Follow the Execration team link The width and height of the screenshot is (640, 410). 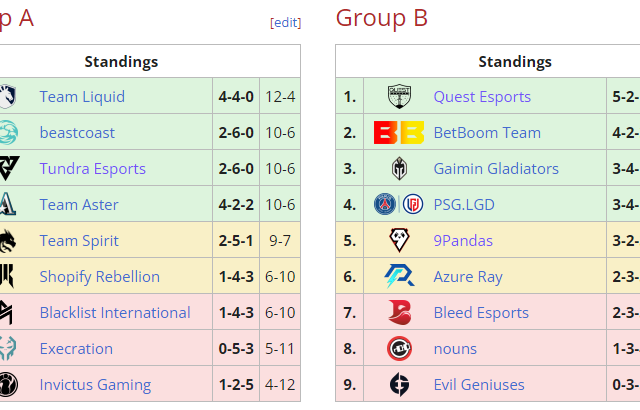pos(76,349)
